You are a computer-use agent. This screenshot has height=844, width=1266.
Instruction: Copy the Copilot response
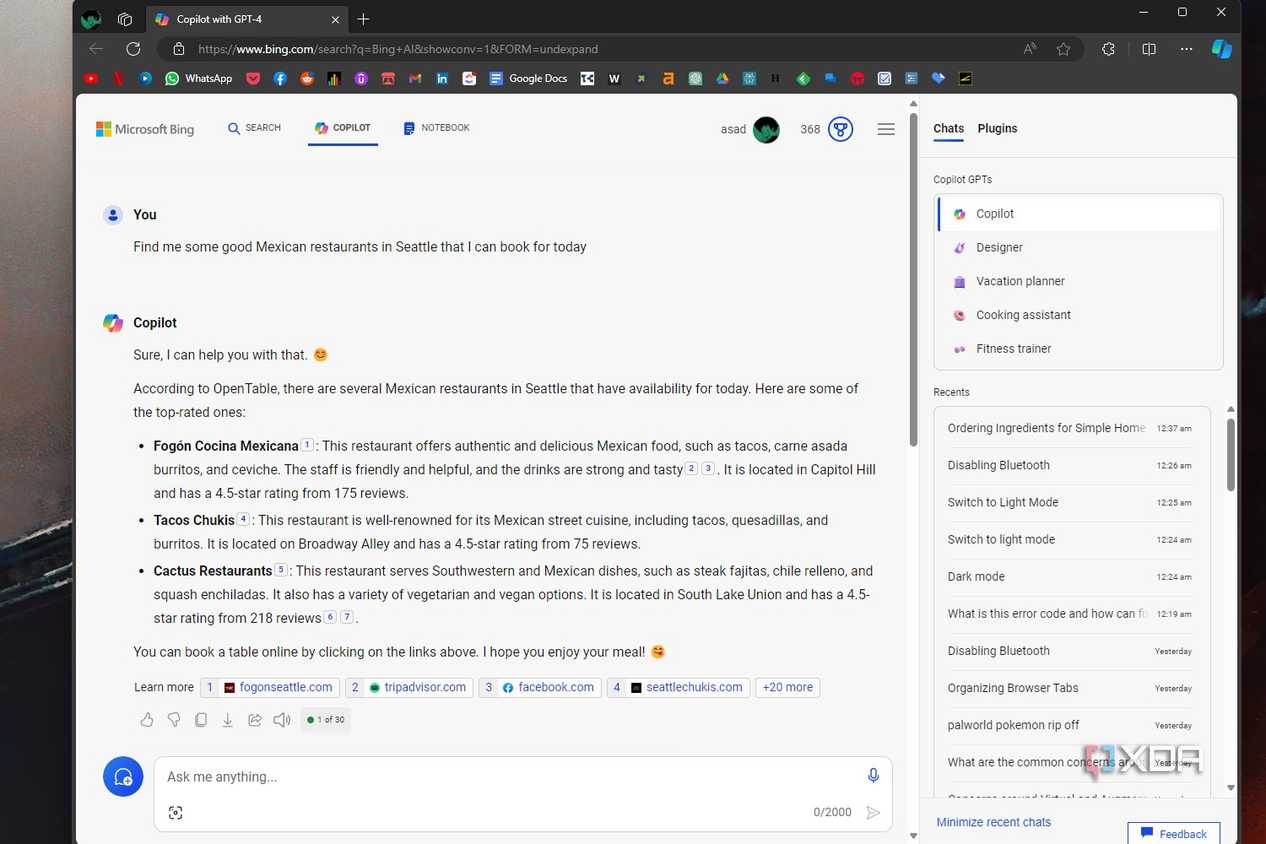(201, 720)
